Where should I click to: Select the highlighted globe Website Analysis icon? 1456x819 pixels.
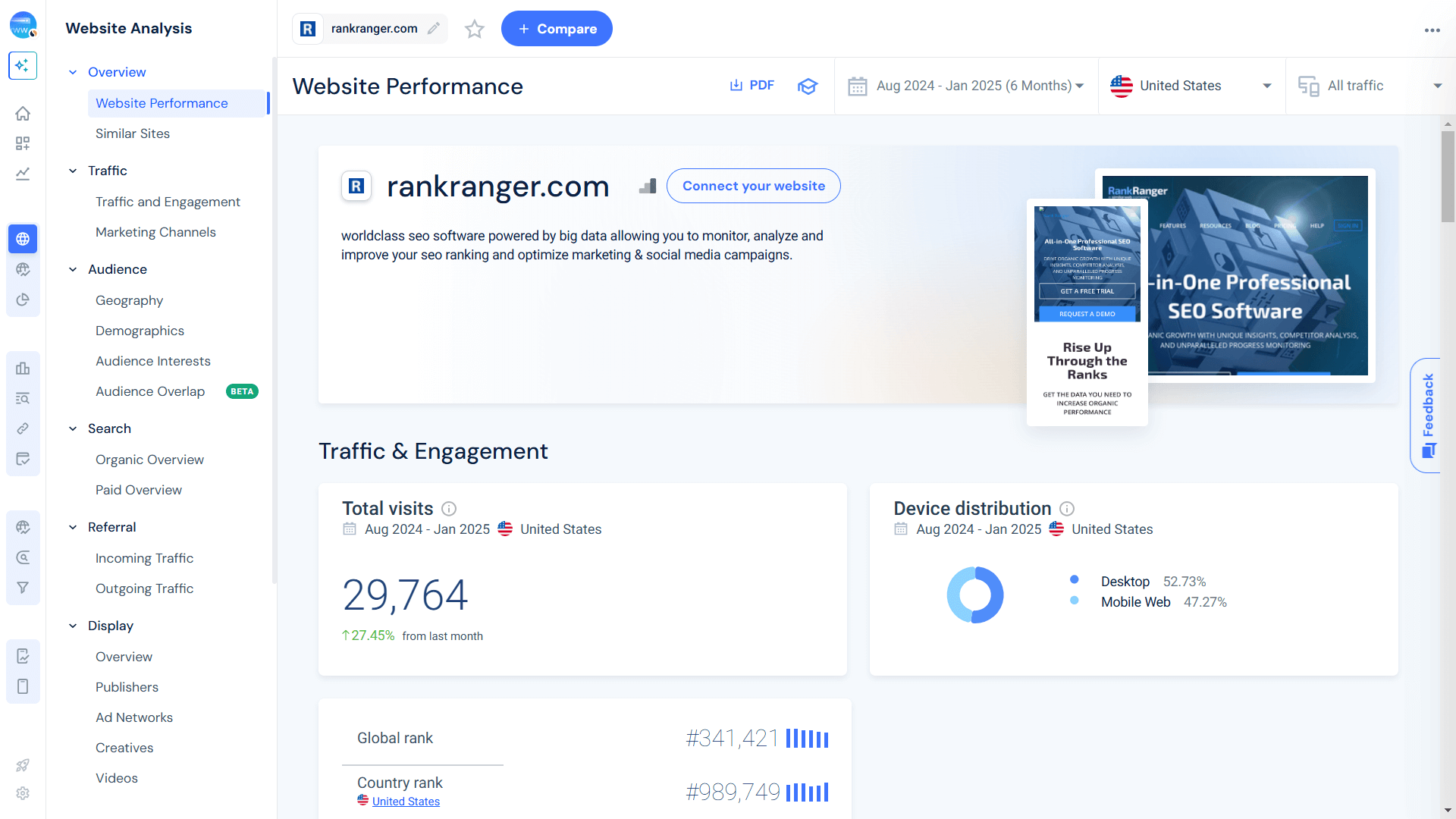click(x=23, y=239)
